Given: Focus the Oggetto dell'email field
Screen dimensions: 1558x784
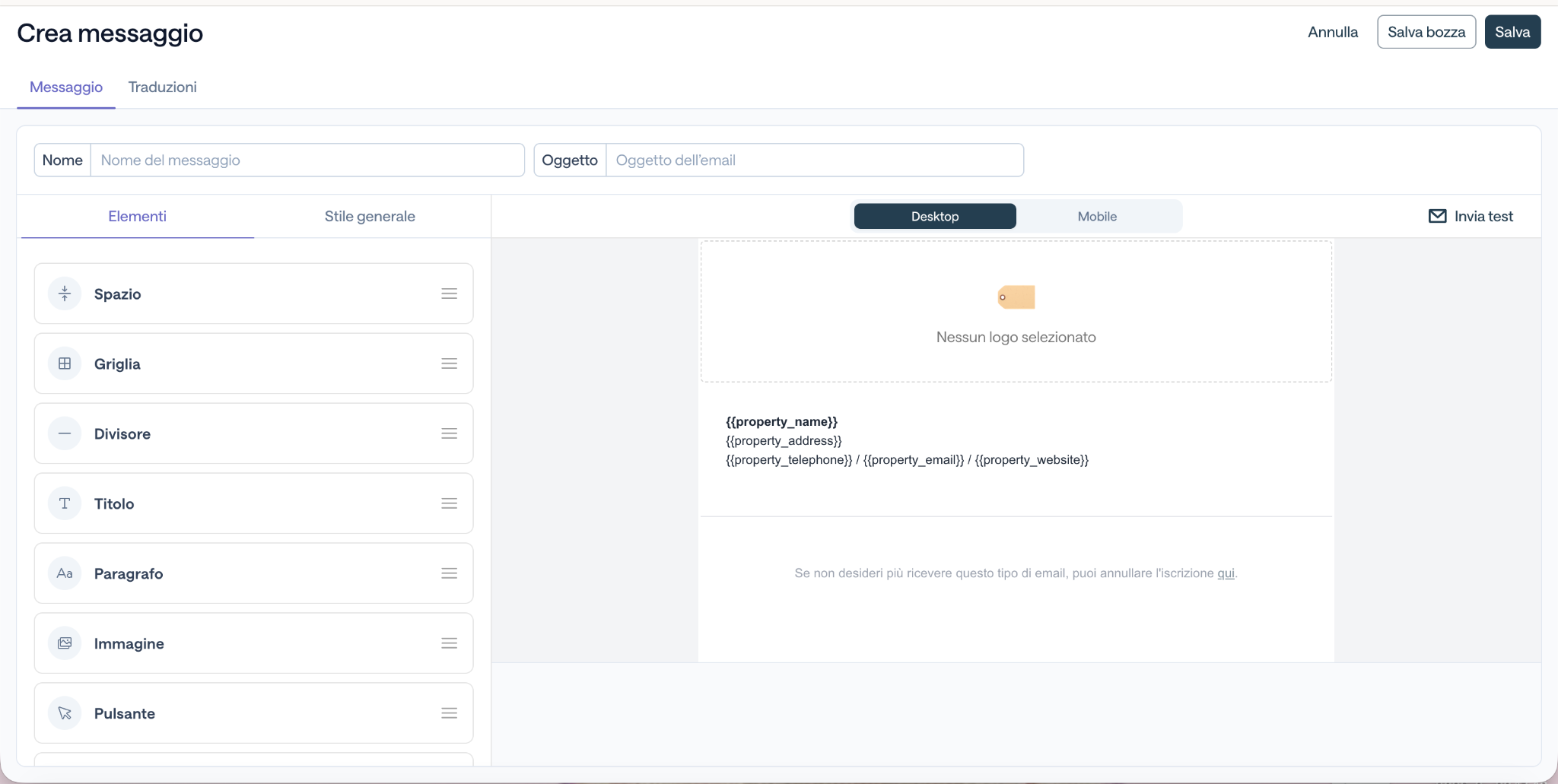Looking at the screenshot, I should tap(815, 160).
